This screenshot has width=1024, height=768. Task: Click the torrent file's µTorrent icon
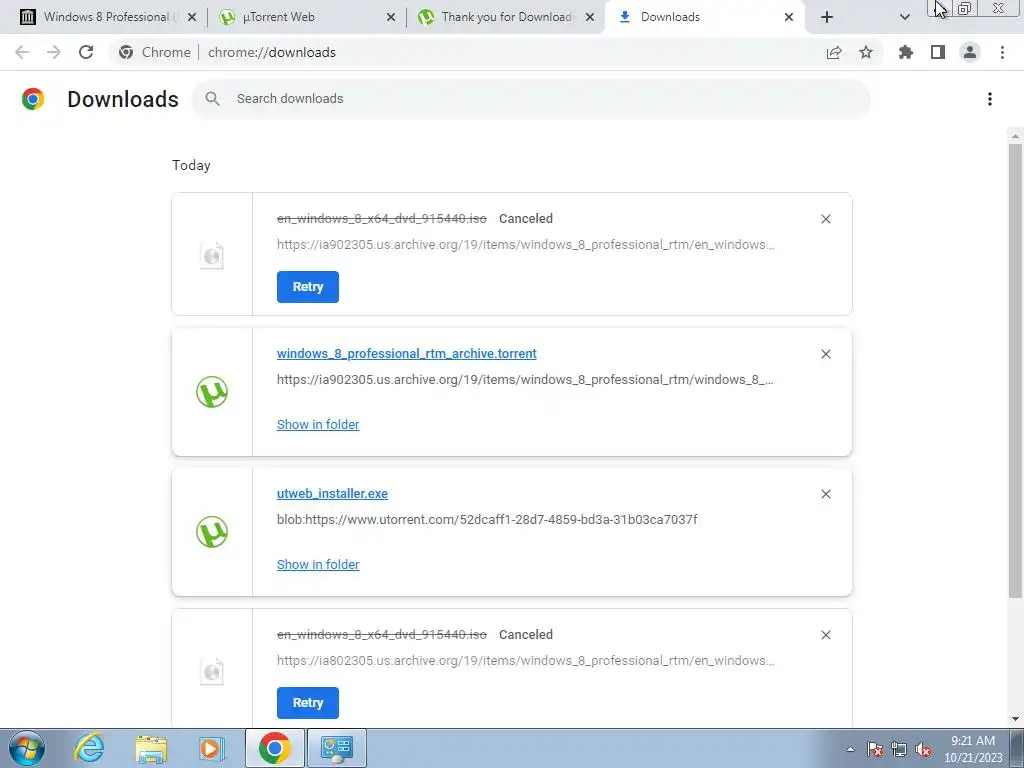(212, 392)
